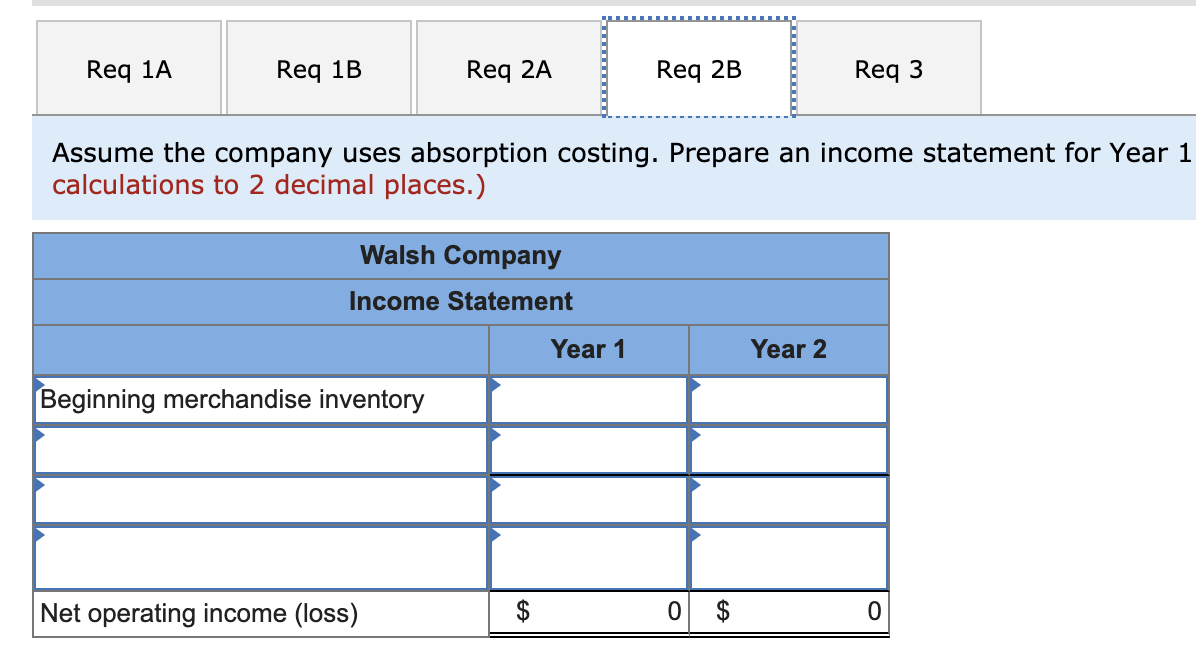The height and width of the screenshot is (646, 1196).
Task: Switch to the Req 1B tab
Action: click(318, 68)
